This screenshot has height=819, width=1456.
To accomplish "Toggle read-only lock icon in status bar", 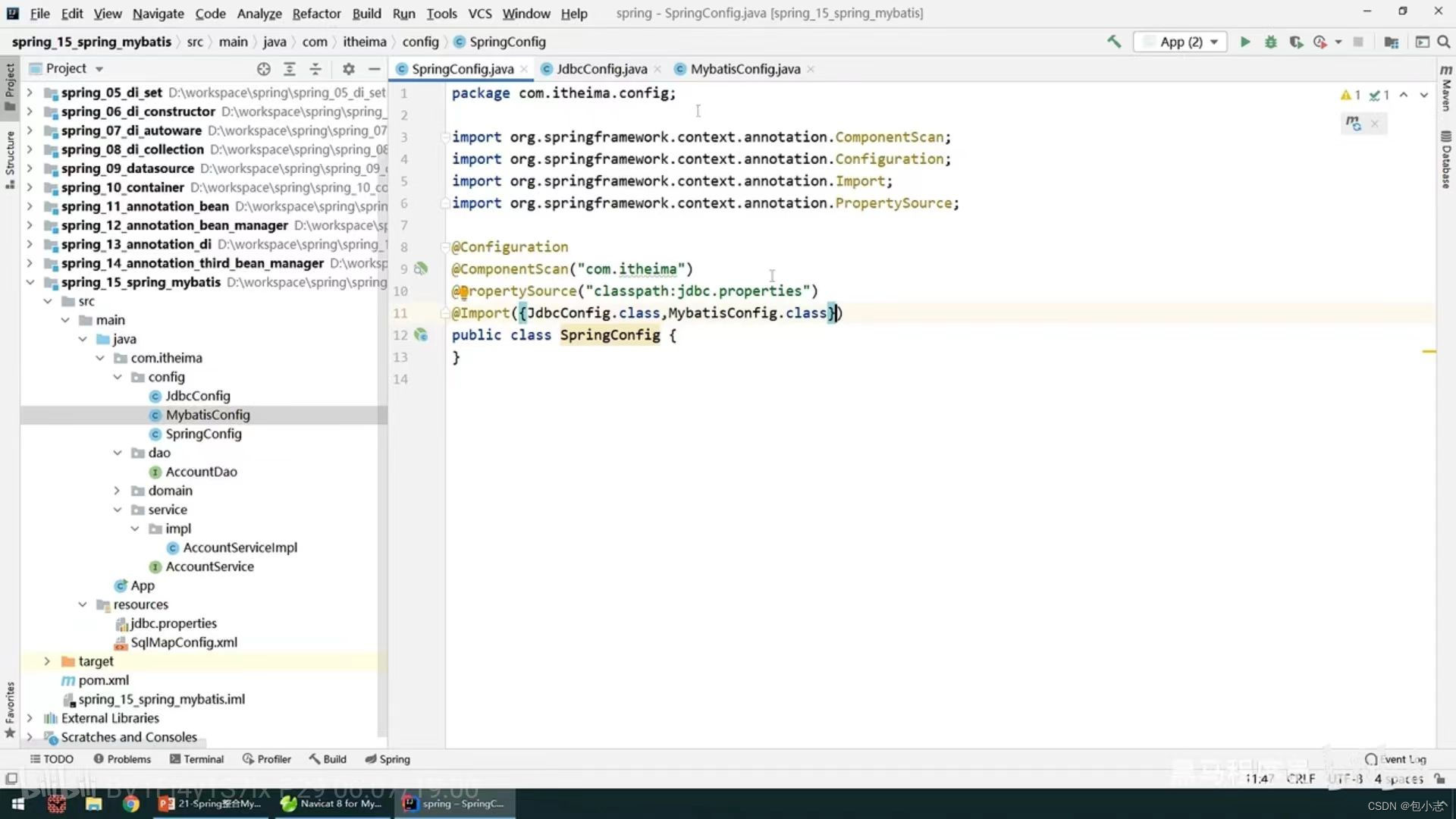I will coord(1439,779).
